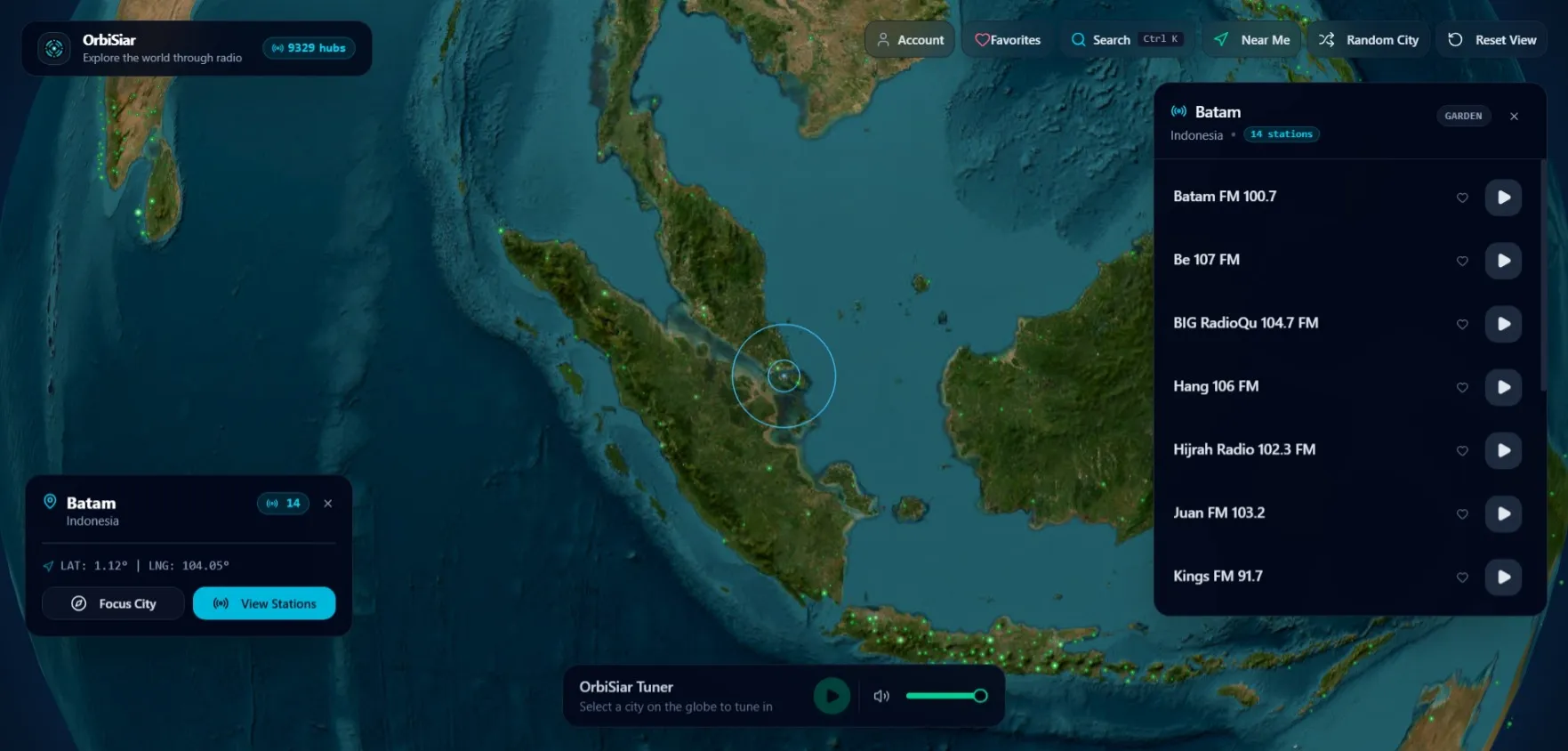Click the 14 stations badge

click(1281, 134)
